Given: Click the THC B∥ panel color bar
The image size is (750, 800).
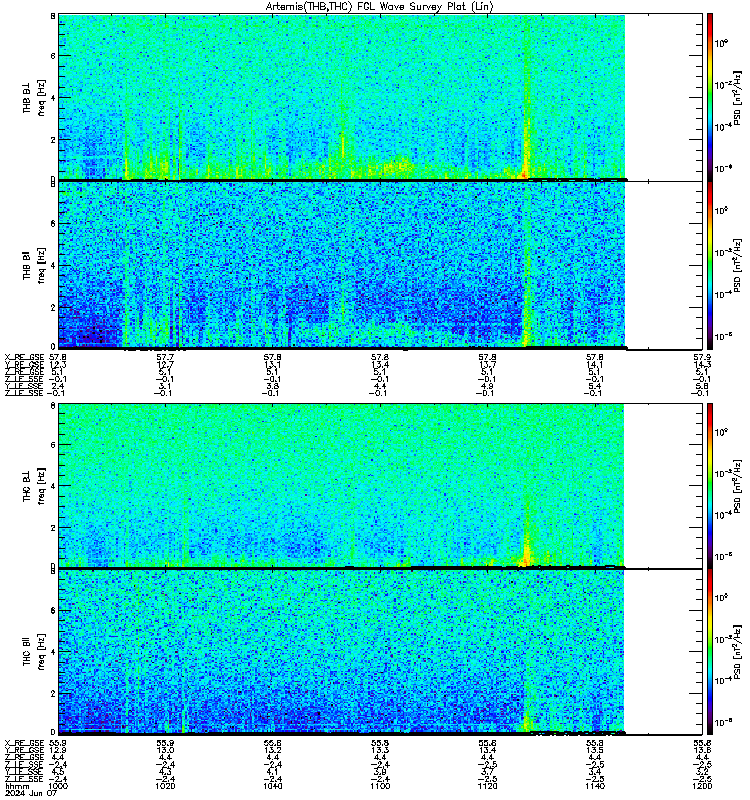Looking at the screenshot, I should click(x=710, y=652).
